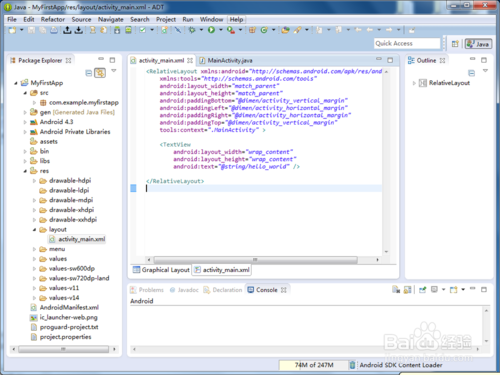Click garbage collector trash icon in status bar
The width and height of the screenshot is (500, 375).
click(352, 365)
